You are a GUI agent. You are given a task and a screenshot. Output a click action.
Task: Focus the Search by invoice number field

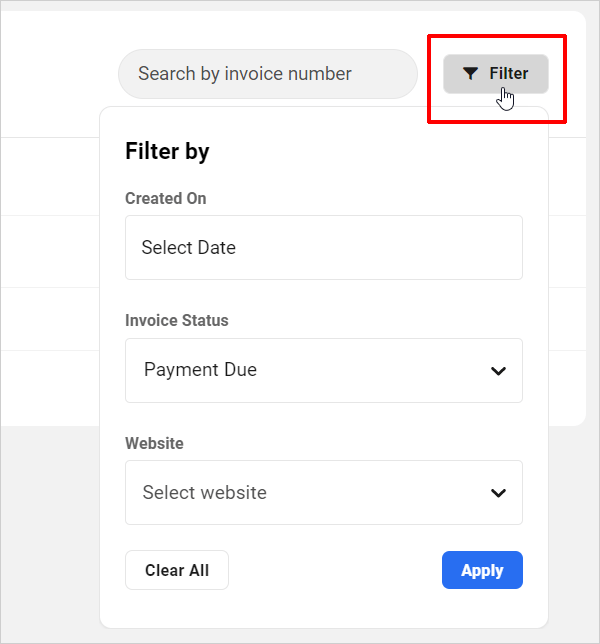(268, 74)
